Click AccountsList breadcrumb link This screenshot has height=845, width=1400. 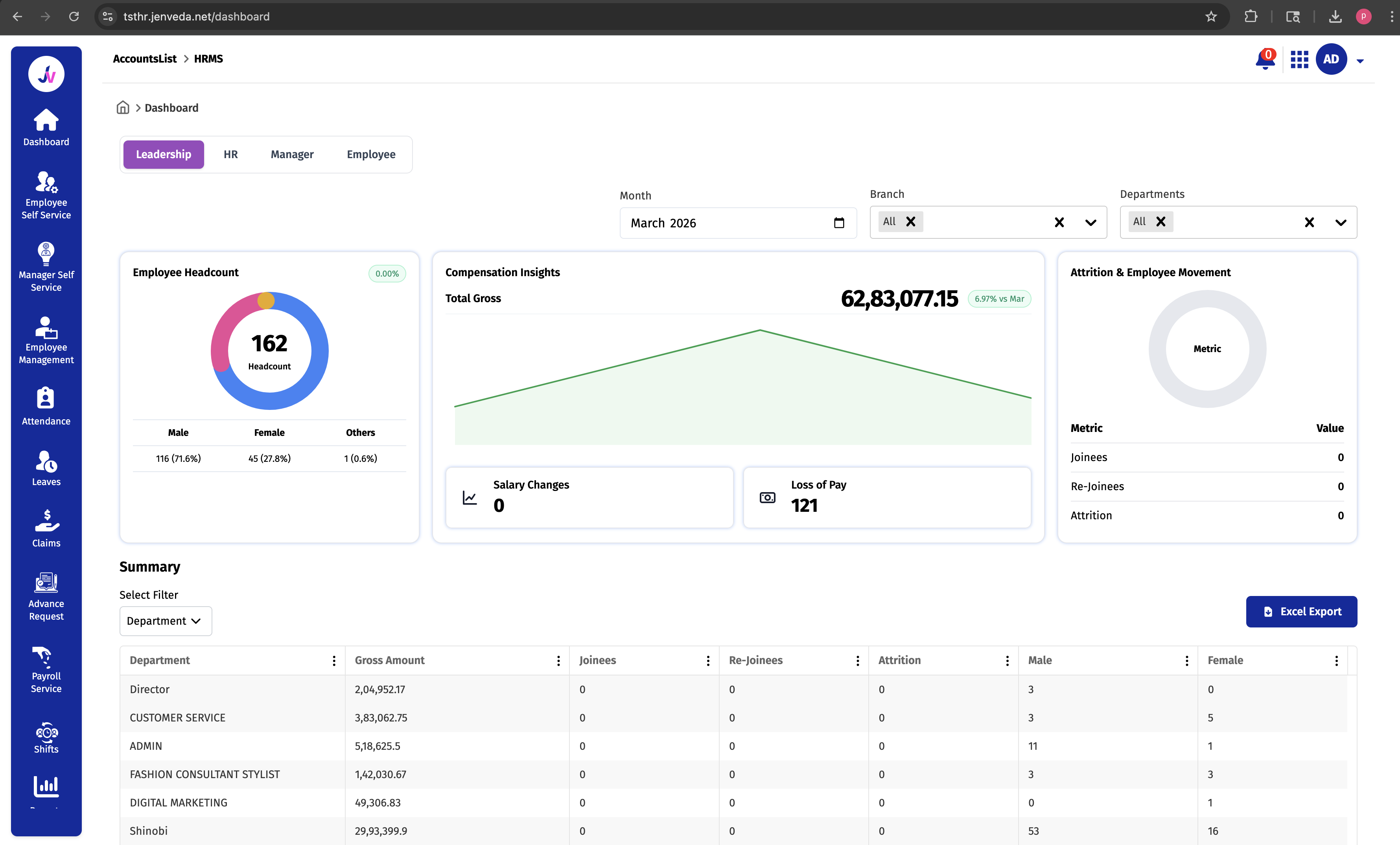(x=144, y=59)
